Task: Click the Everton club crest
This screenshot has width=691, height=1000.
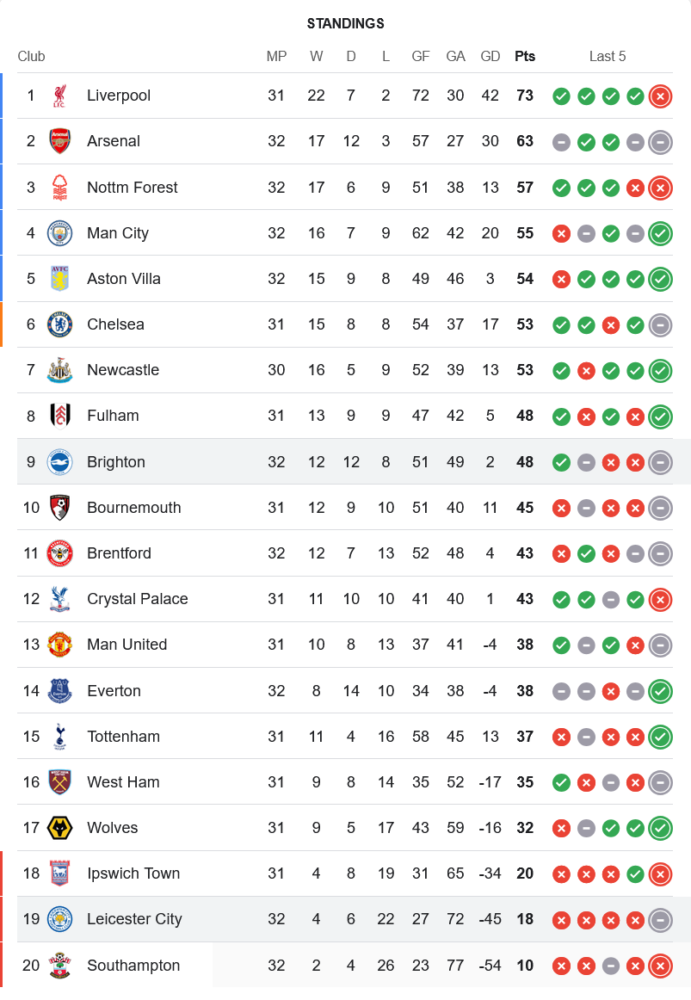Action: point(60,691)
